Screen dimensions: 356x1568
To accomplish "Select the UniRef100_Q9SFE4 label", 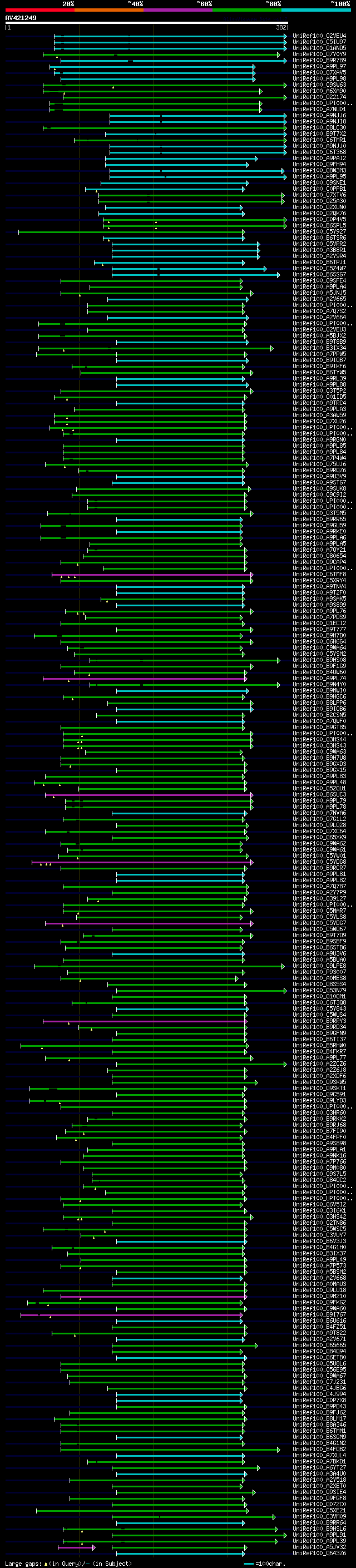I will click(319, 280).
